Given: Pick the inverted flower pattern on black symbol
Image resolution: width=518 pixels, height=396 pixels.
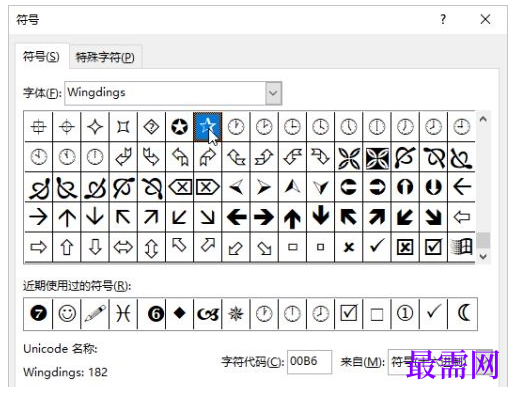Looking at the screenshot, I should coord(377,157).
